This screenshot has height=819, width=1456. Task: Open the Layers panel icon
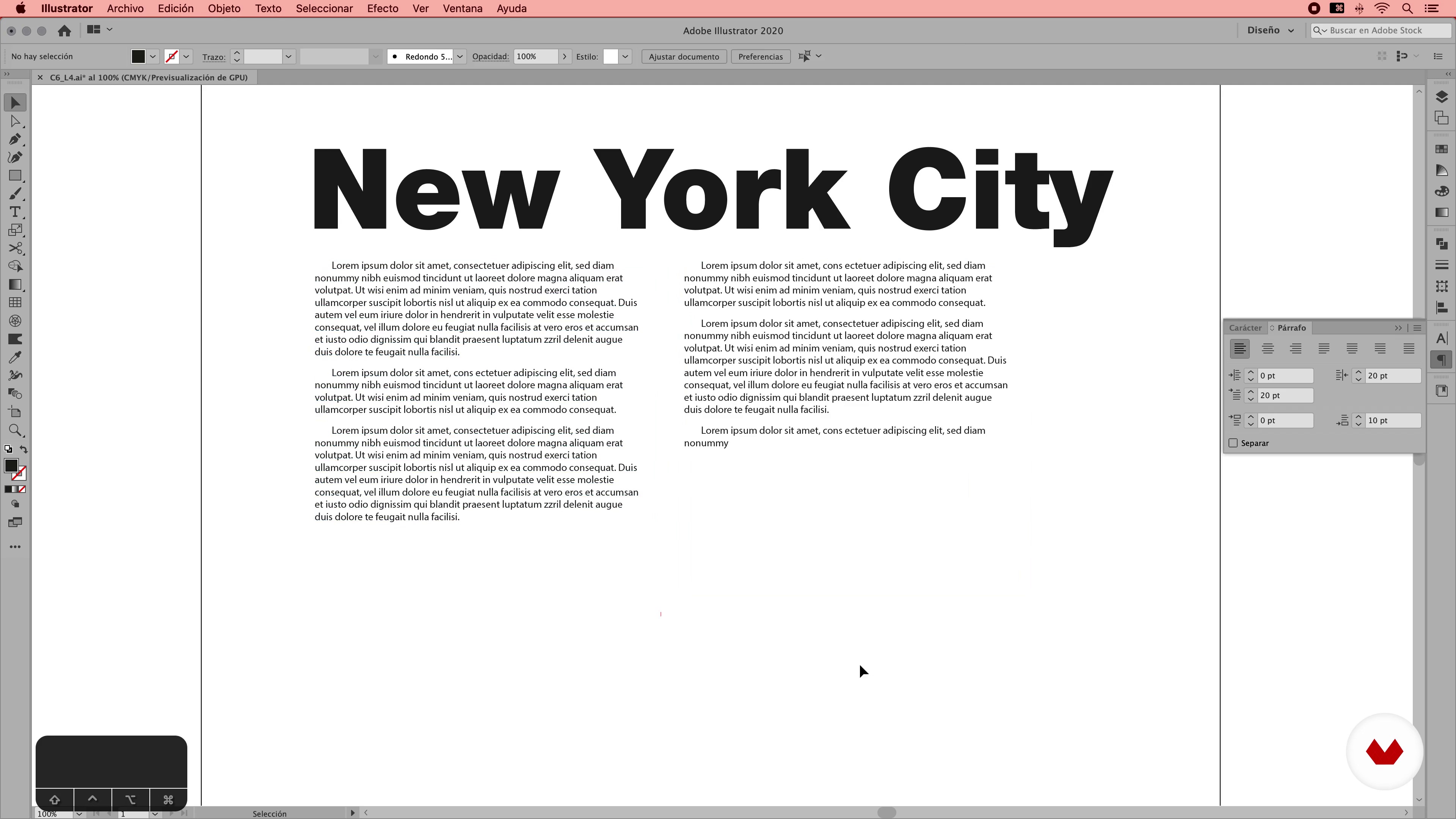[x=1441, y=97]
